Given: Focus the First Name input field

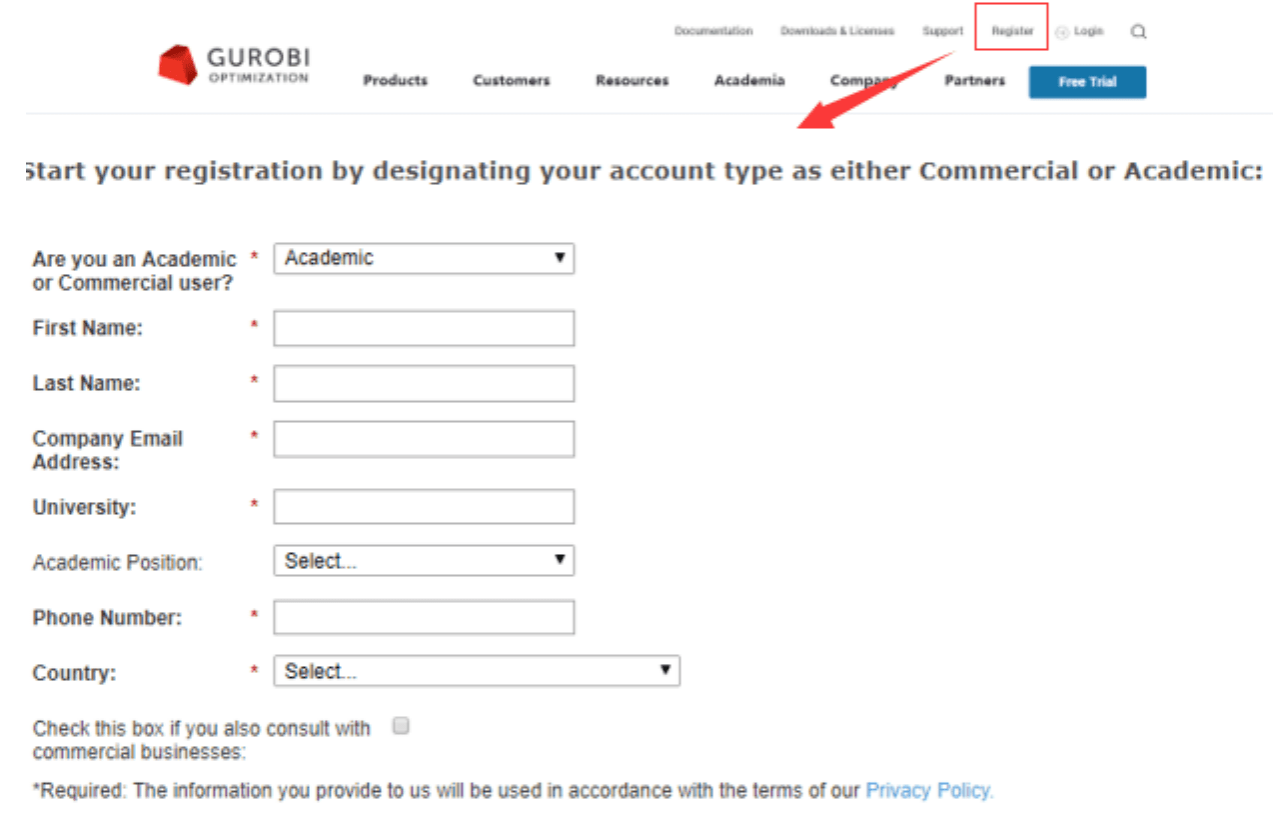Looking at the screenshot, I should point(424,328).
